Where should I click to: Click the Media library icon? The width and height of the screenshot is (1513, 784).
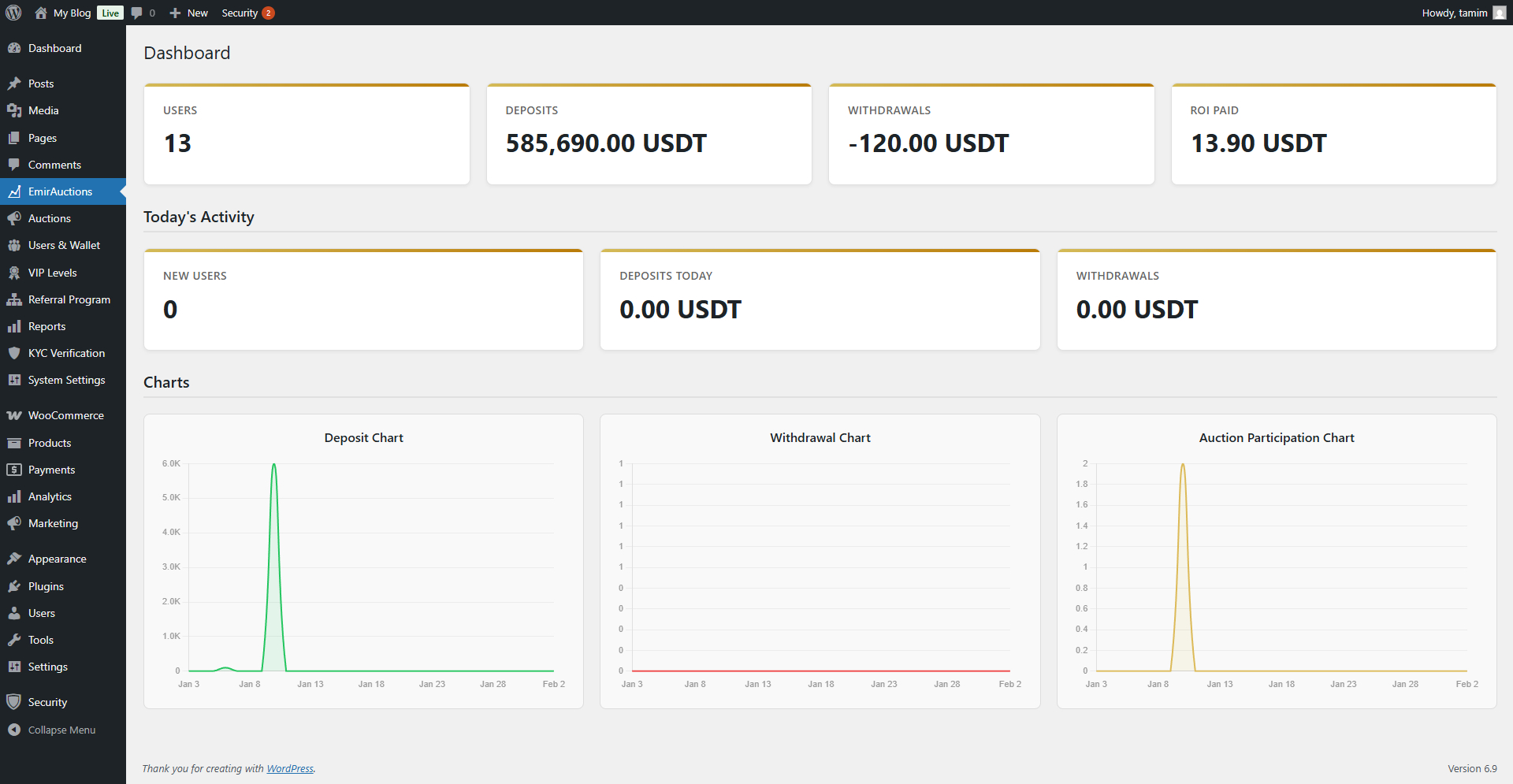(x=14, y=110)
